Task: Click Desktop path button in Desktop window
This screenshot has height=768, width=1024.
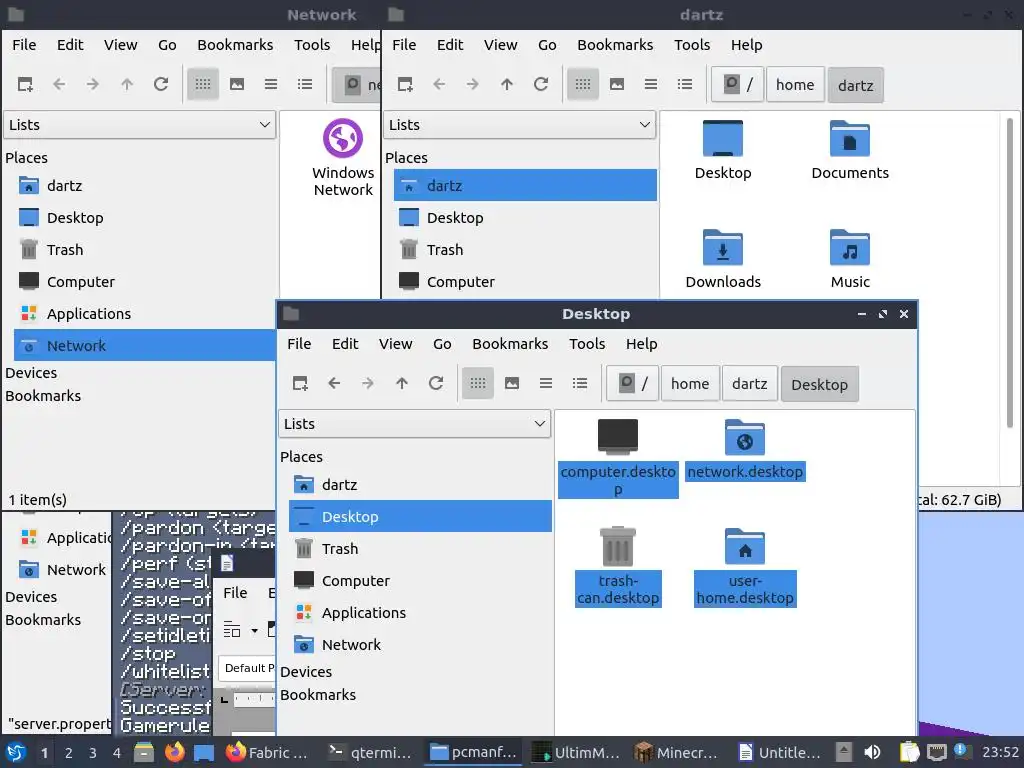Action: pyautogui.click(x=820, y=384)
